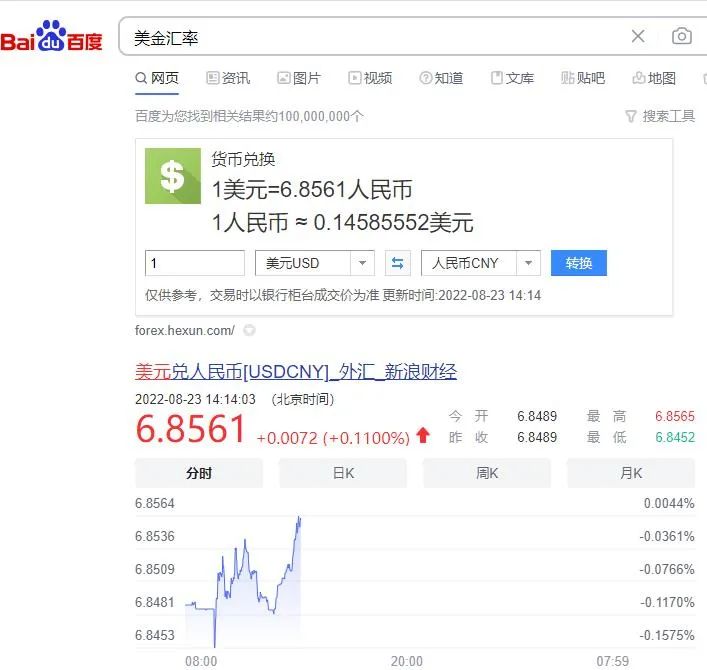Click the 搜索工具 link
This screenshot has height=670, width=707.
[668, 116]
